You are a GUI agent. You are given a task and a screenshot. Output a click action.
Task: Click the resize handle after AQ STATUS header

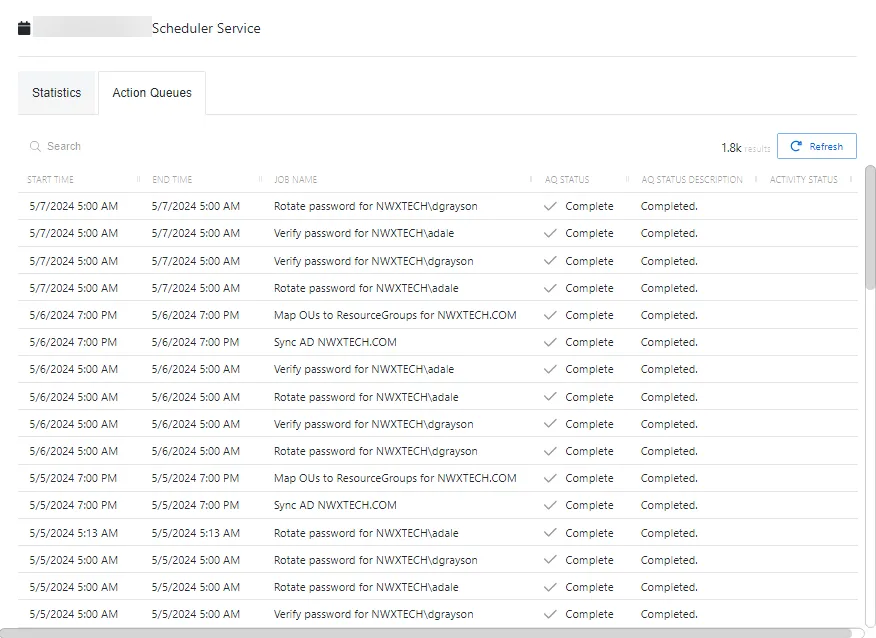(627, 179)
